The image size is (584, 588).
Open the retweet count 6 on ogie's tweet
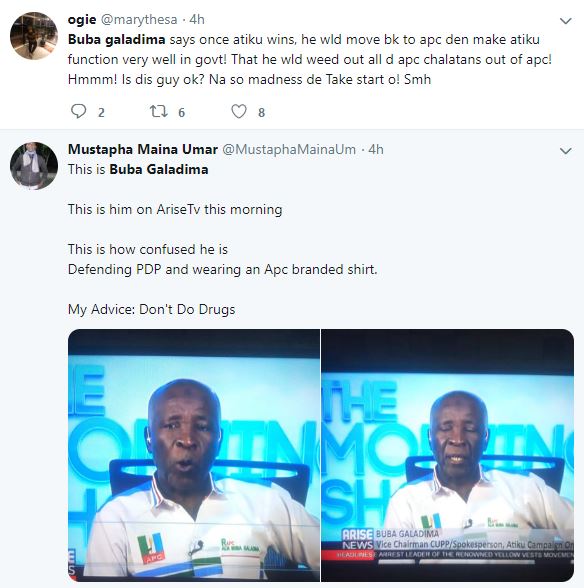point(182,112)
